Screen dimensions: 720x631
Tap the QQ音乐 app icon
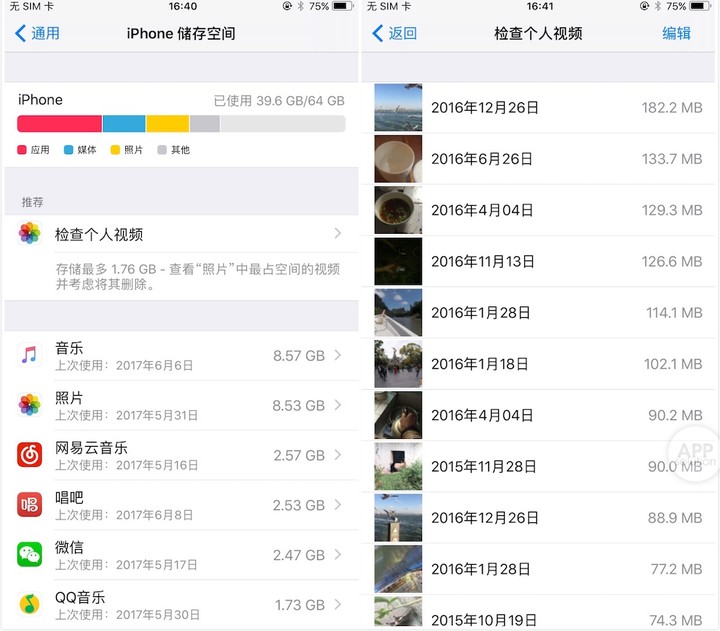30,604
